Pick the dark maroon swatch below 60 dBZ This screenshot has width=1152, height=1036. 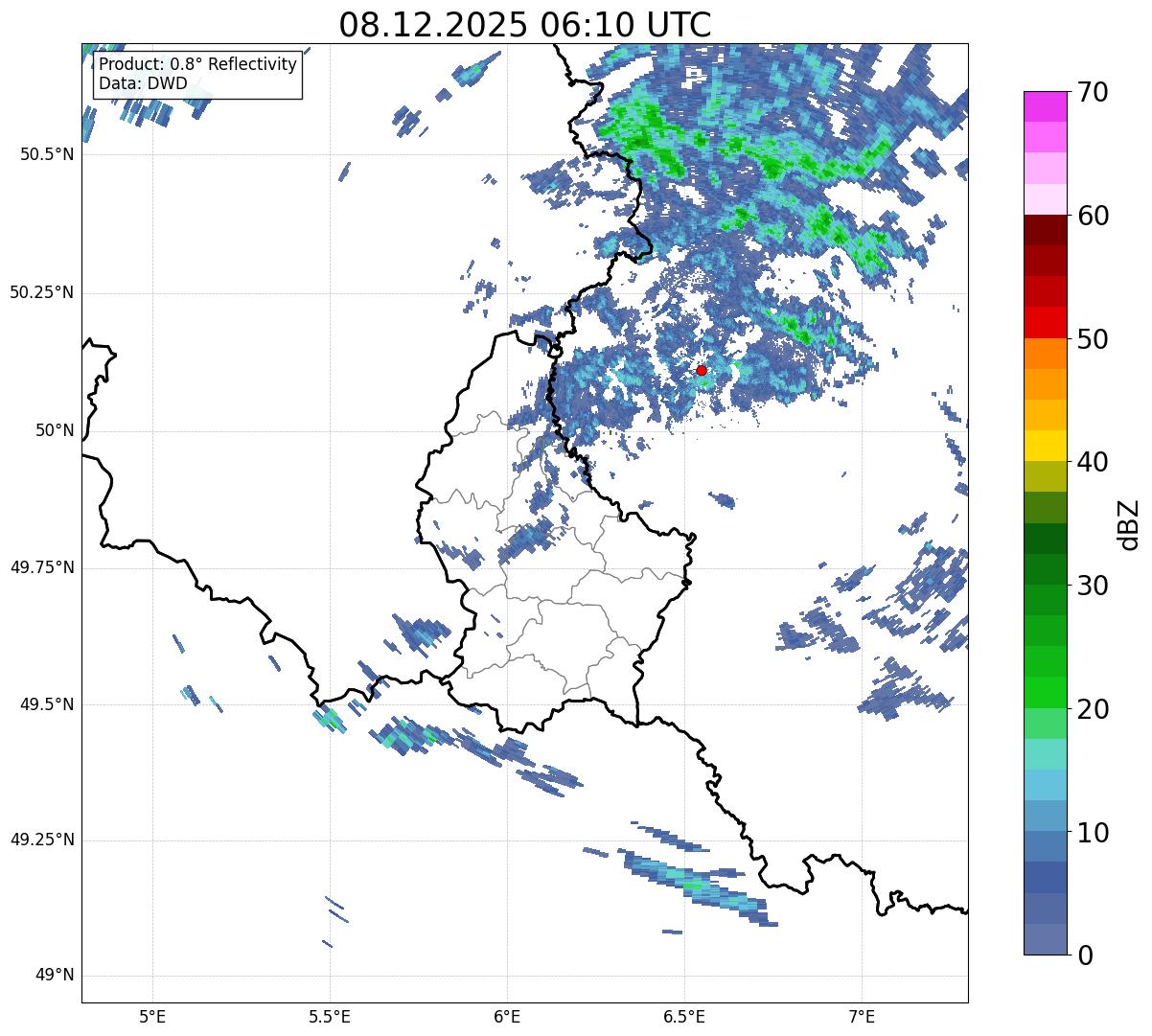tap(1045, 230)
